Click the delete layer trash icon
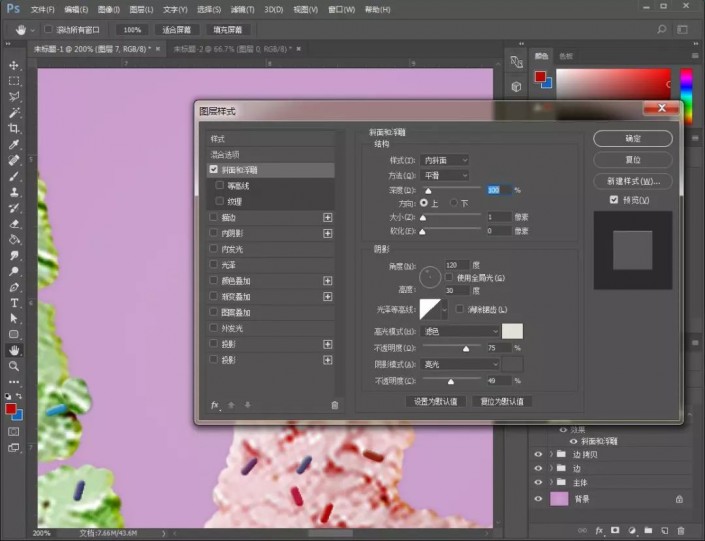The width and height of the screenshot is (705, 541). (681, 531)
